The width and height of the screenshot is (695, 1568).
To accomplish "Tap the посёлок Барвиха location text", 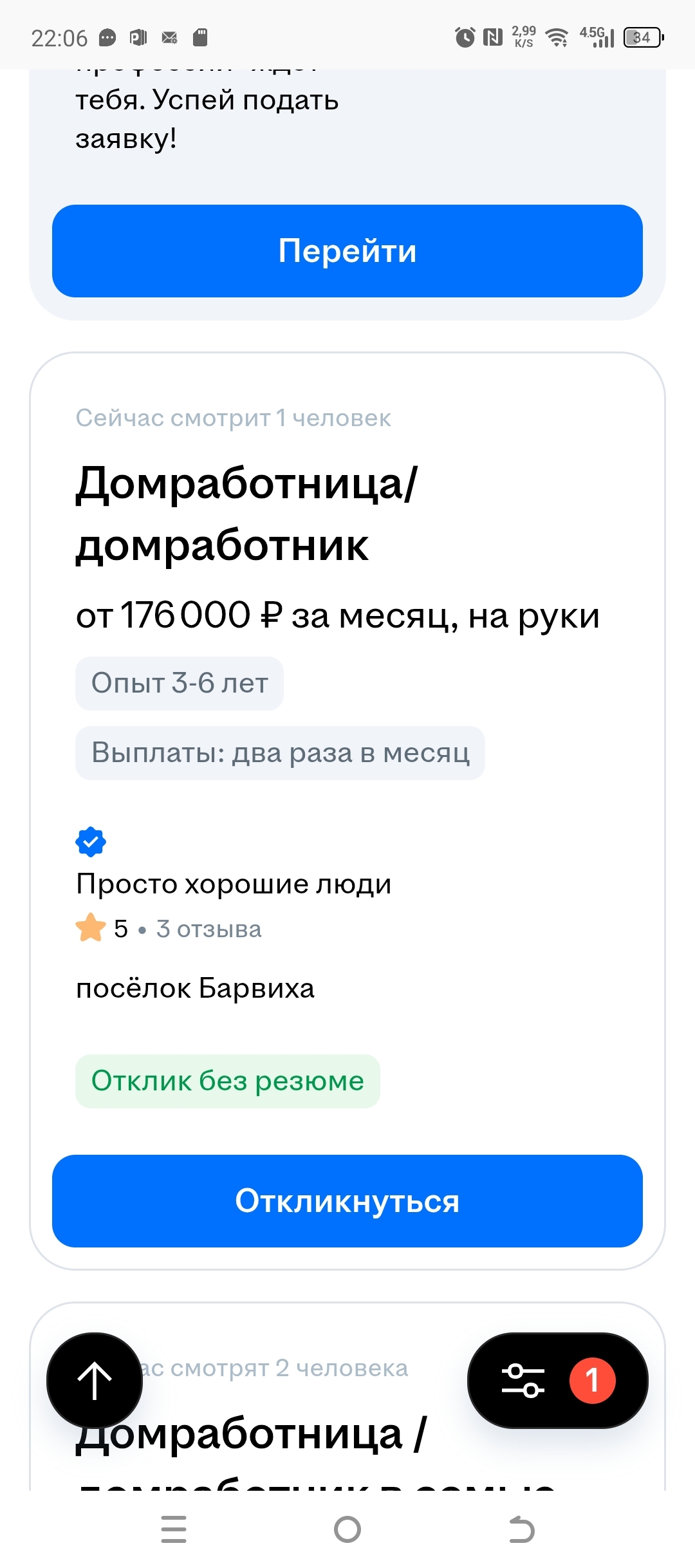I will pos(195,988).
